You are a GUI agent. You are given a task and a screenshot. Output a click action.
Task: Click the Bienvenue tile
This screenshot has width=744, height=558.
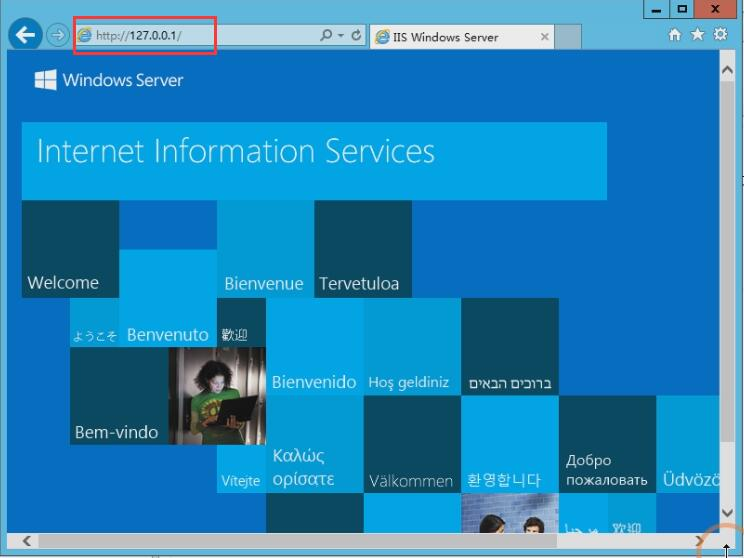coord(265,249)
